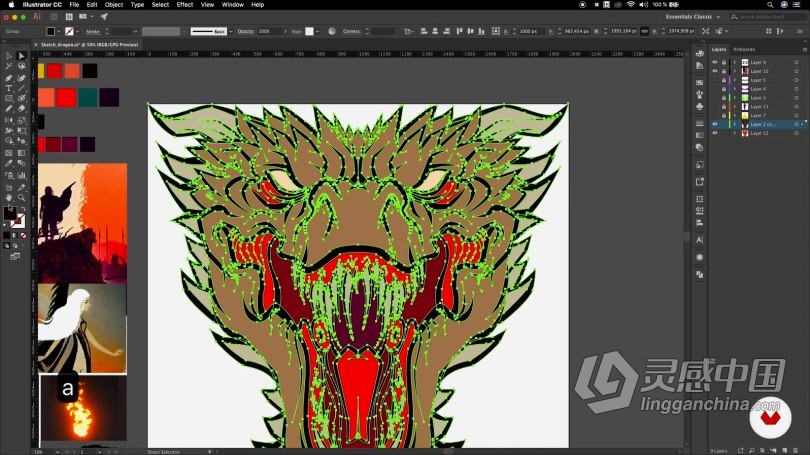
Task: Open the Effect menu
Action: pyautogui.click(x=184, y=5)
